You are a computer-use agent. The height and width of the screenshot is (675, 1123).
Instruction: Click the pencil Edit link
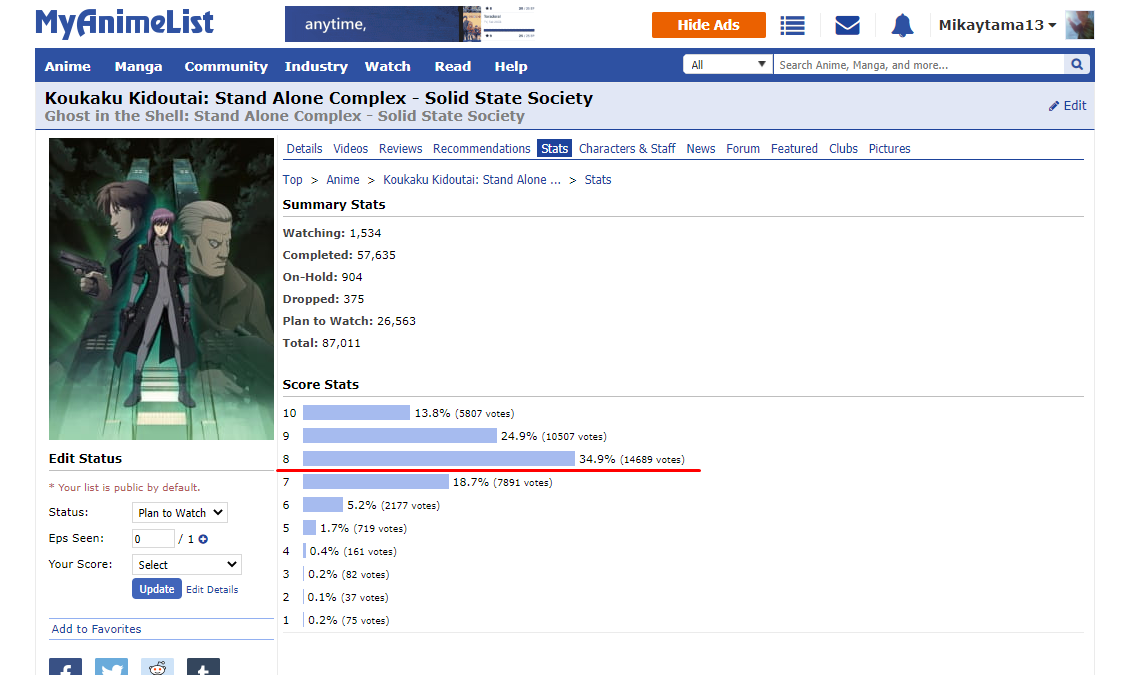[x=1067, y=106]
